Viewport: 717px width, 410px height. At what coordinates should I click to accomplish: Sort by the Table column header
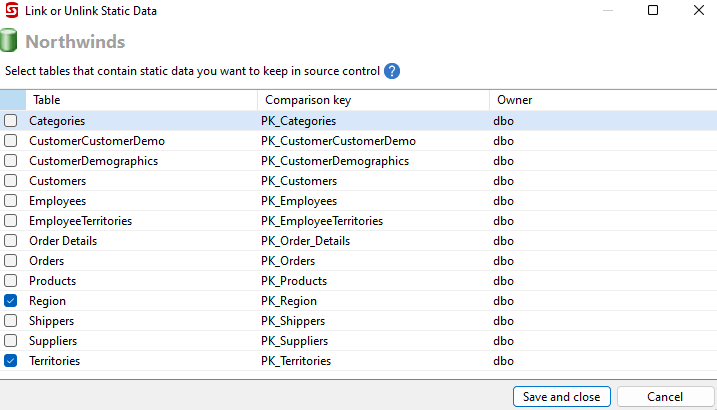140,100
